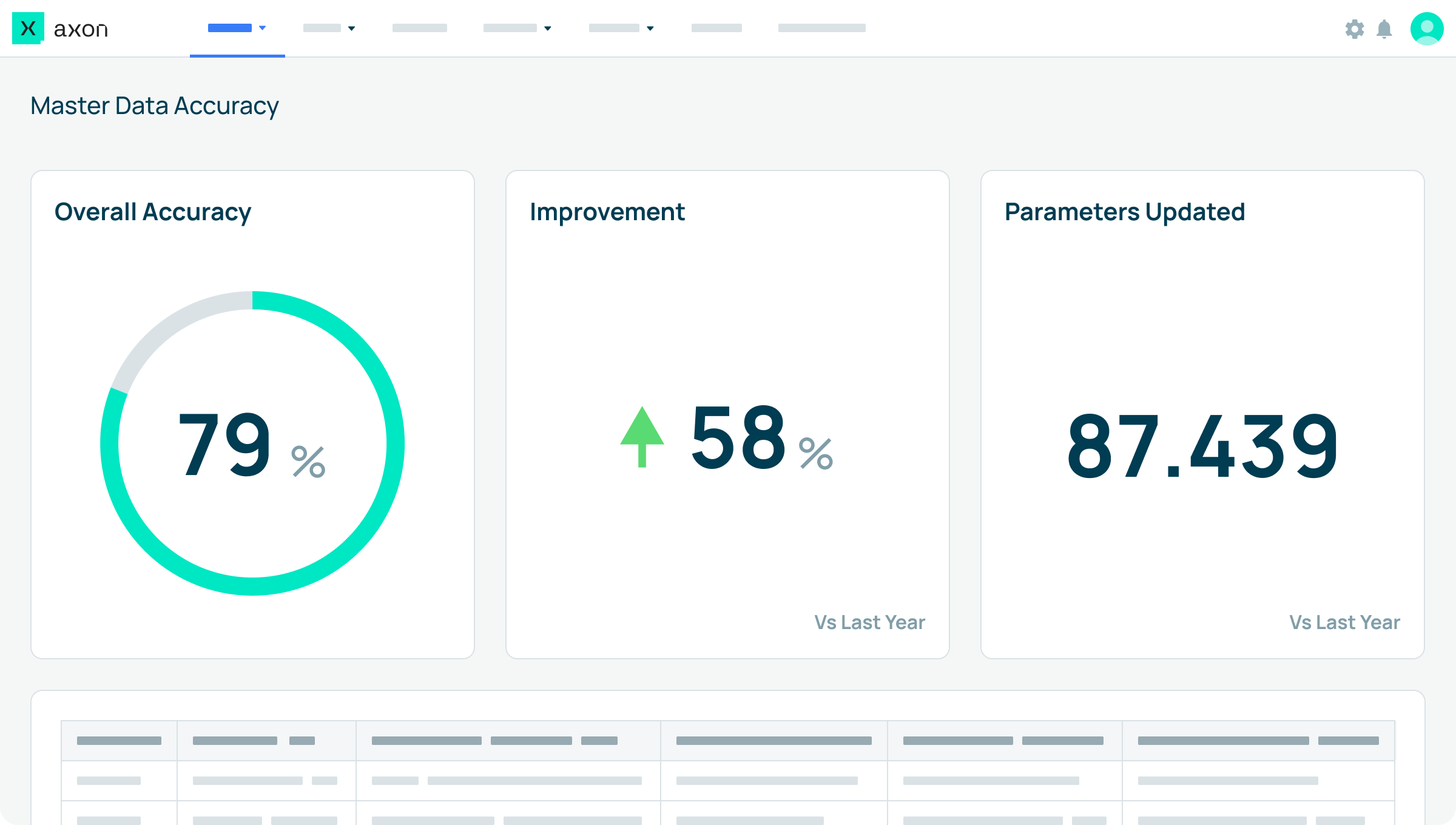This screenshot has height=825, width=1456.
Task: Click the axon brand name text
Action: (81, 29)
